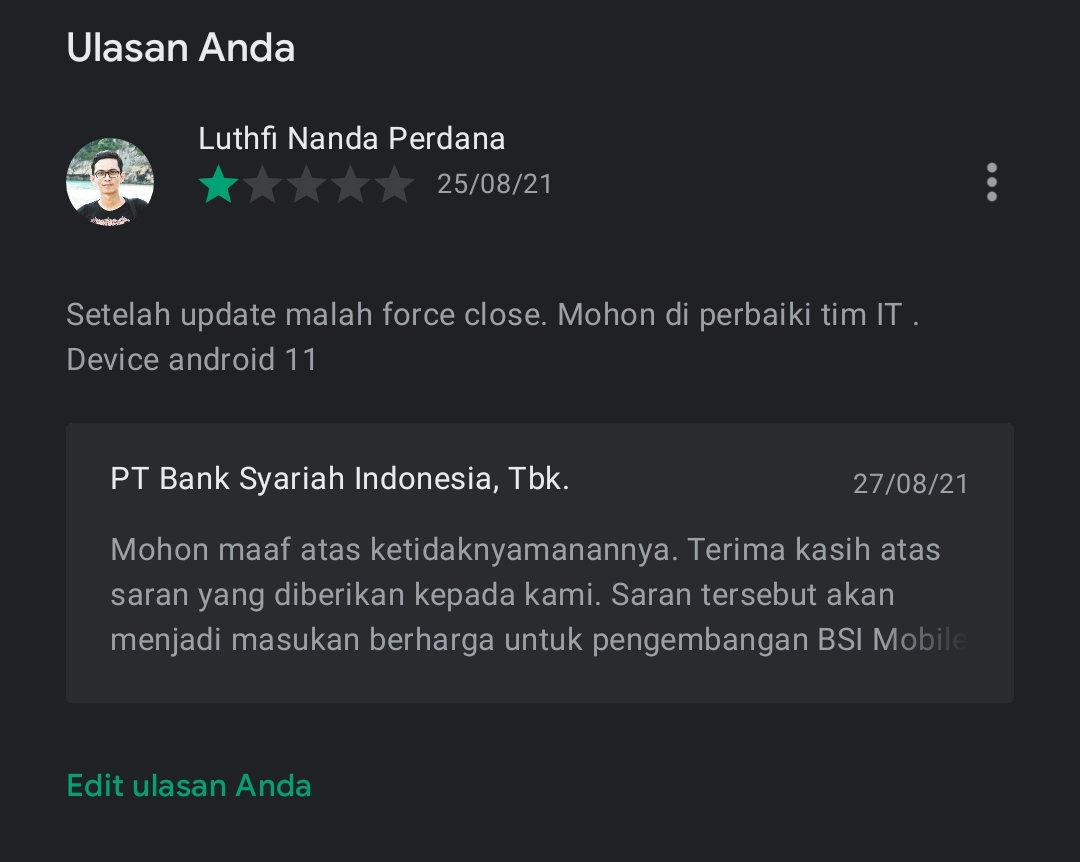This screenshot has width=1080, height=862.
Task: Open the three-dot review options menu
Action: click(991, 183)
